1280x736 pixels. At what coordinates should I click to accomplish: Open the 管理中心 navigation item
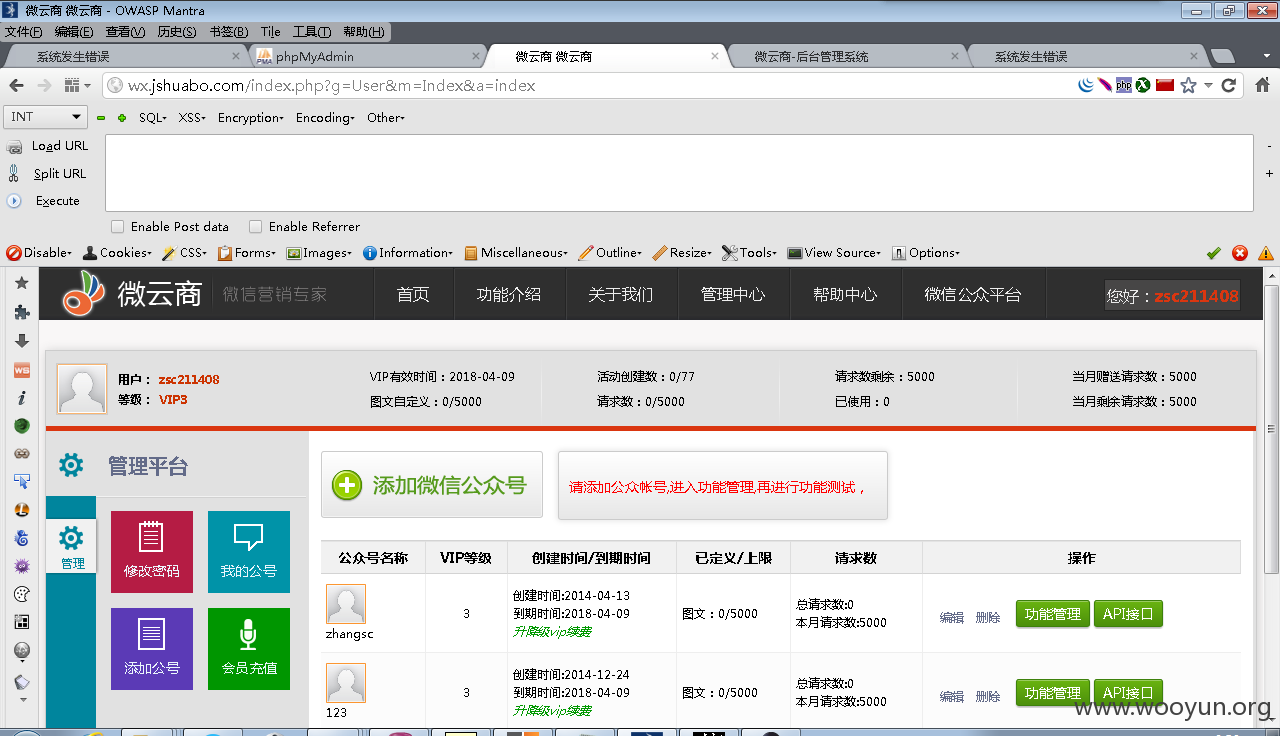coord(733,295)
